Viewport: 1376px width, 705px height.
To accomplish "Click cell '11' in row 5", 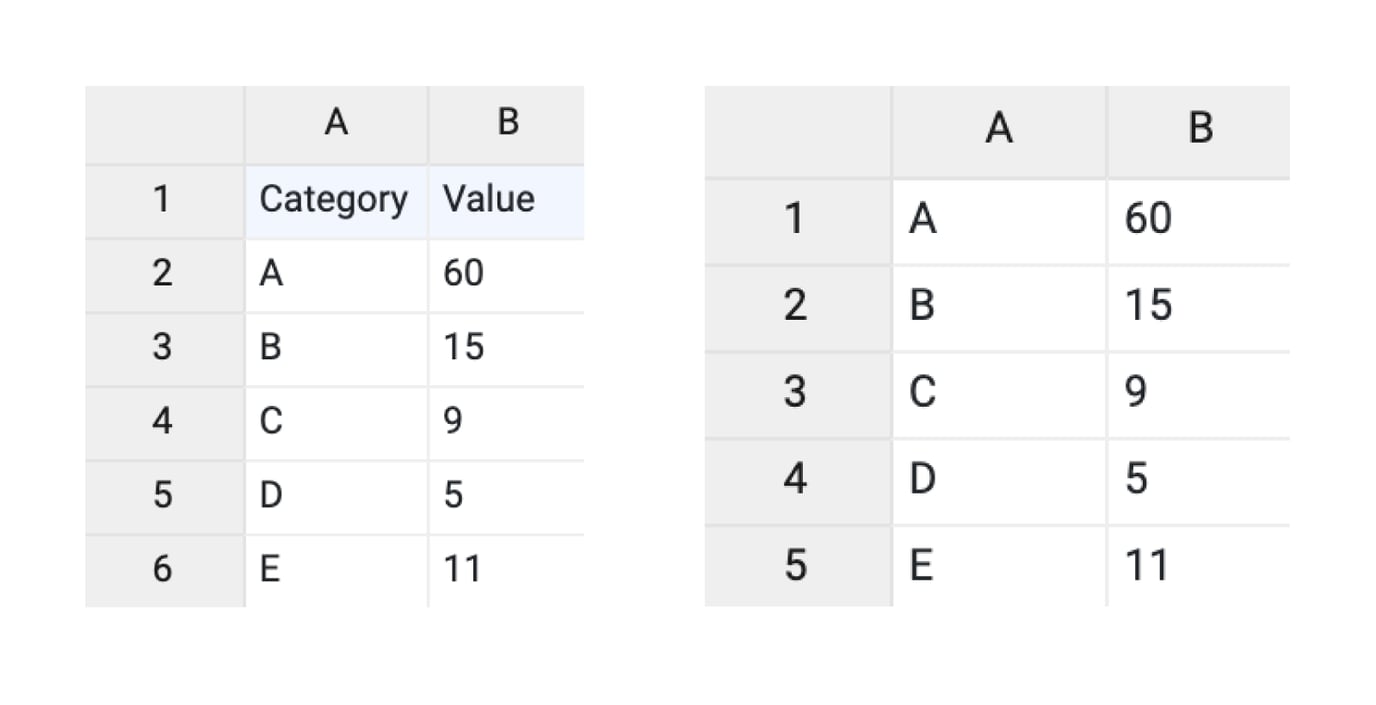I will pos(1196,565).
